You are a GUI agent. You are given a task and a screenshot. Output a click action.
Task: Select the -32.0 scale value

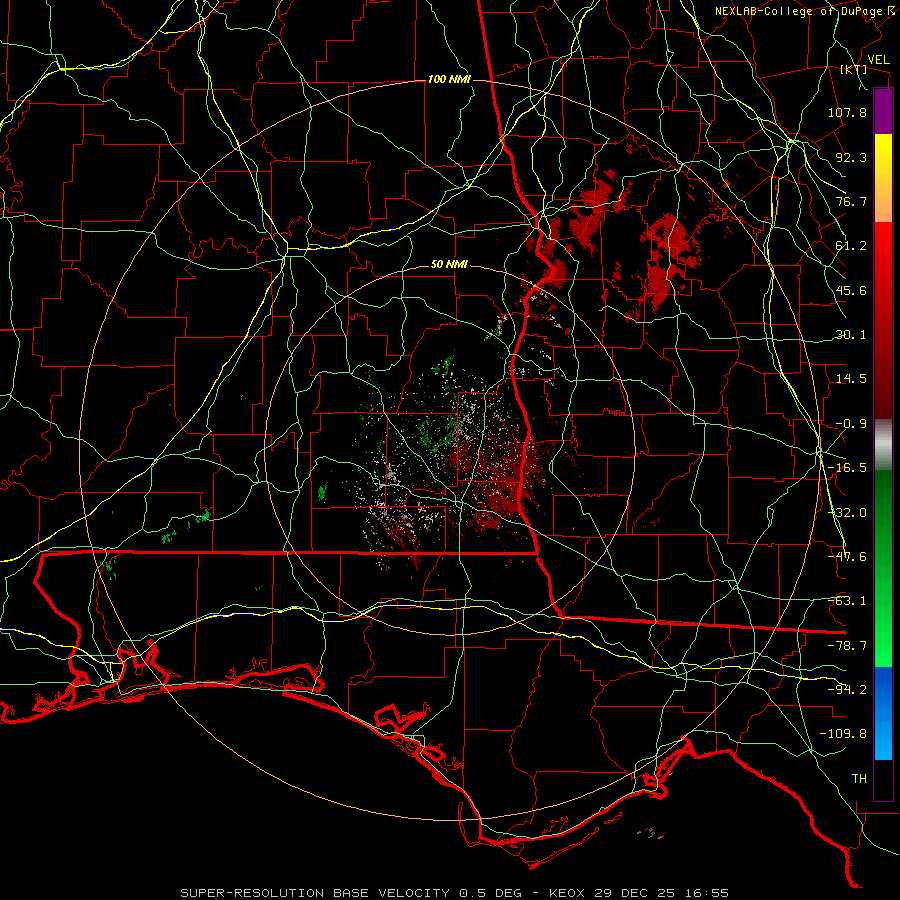[x=847, y=513]
